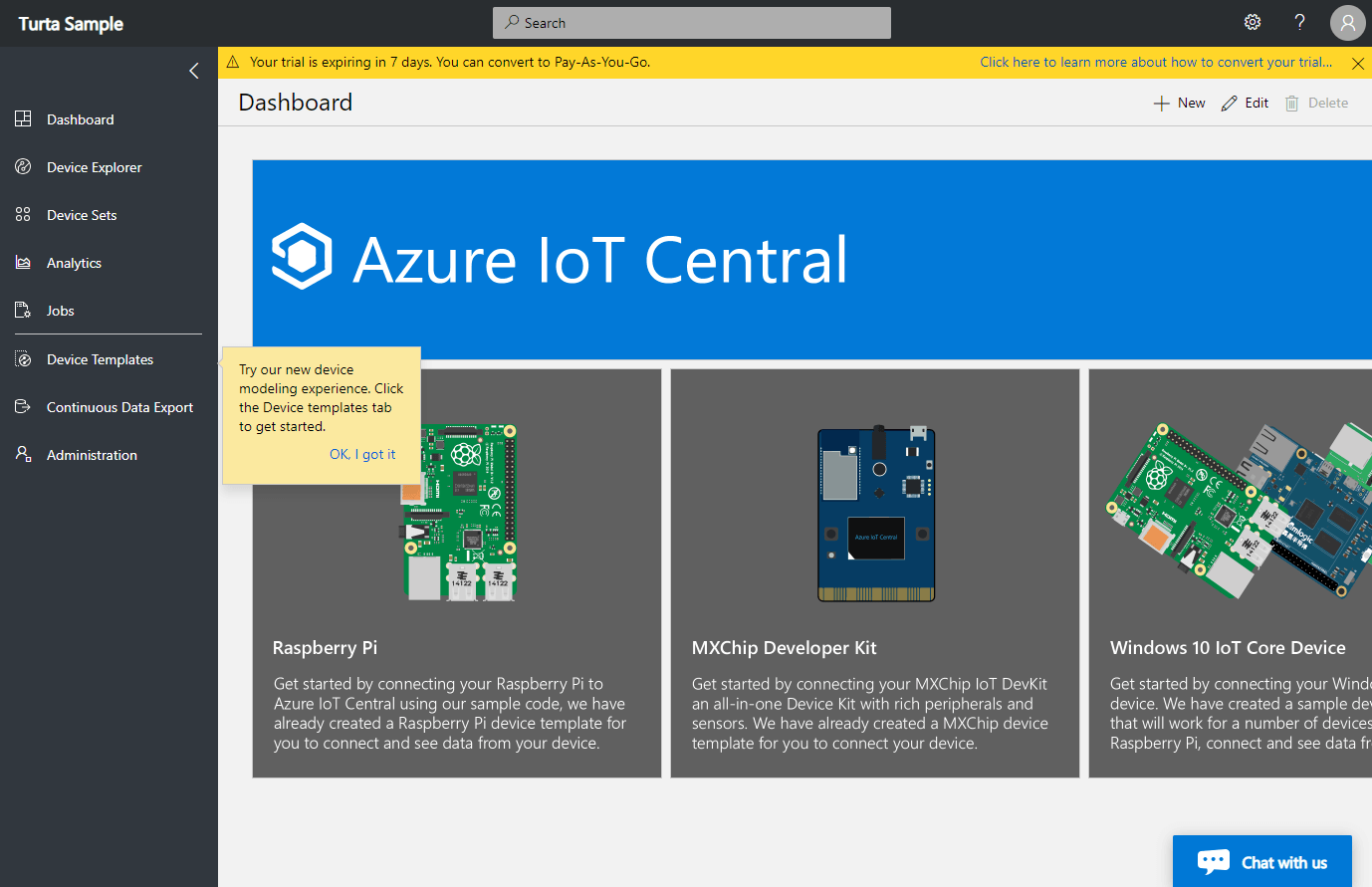Click the Chat with us label

point(1284,863)
